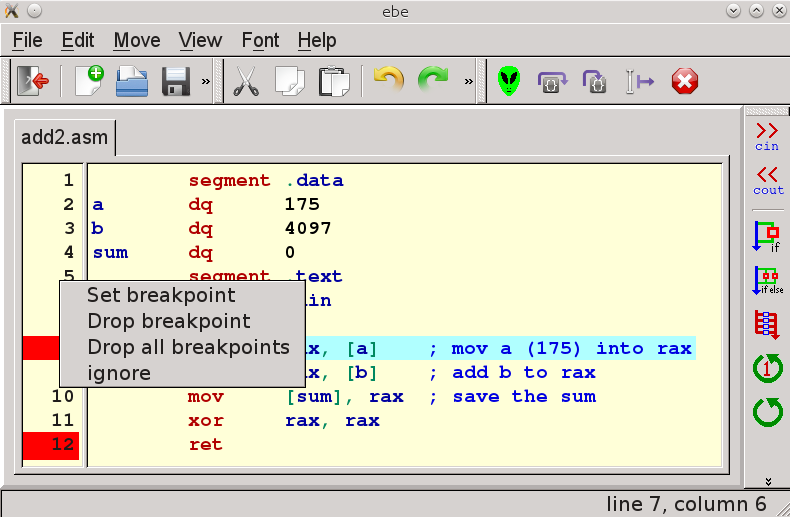The height and width of the screenshot is (517, 790).
Task: Click line number 11 in margin
Action: pos(62,420)
